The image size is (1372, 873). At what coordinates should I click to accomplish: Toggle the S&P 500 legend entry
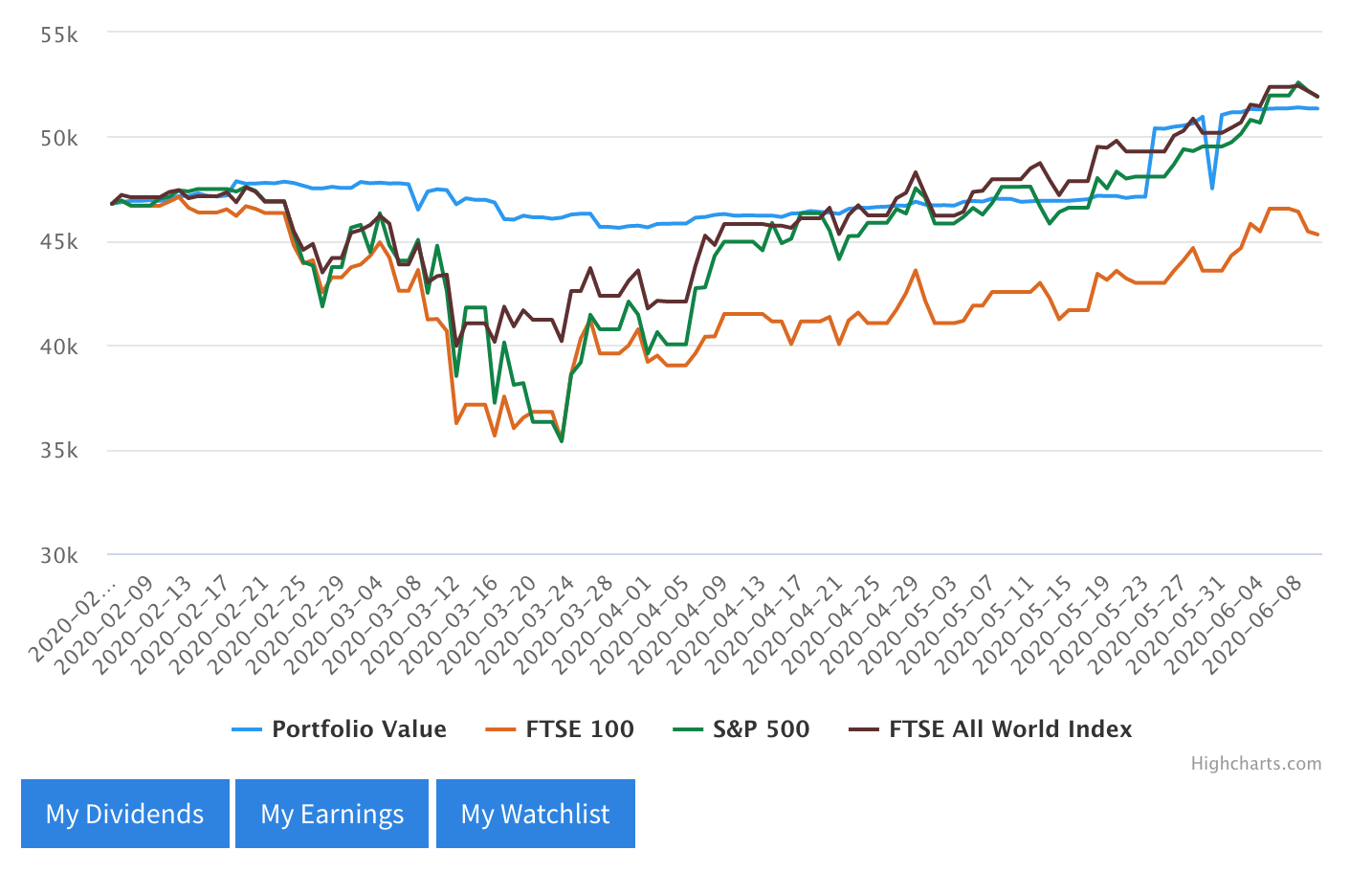tap(761, 728)
